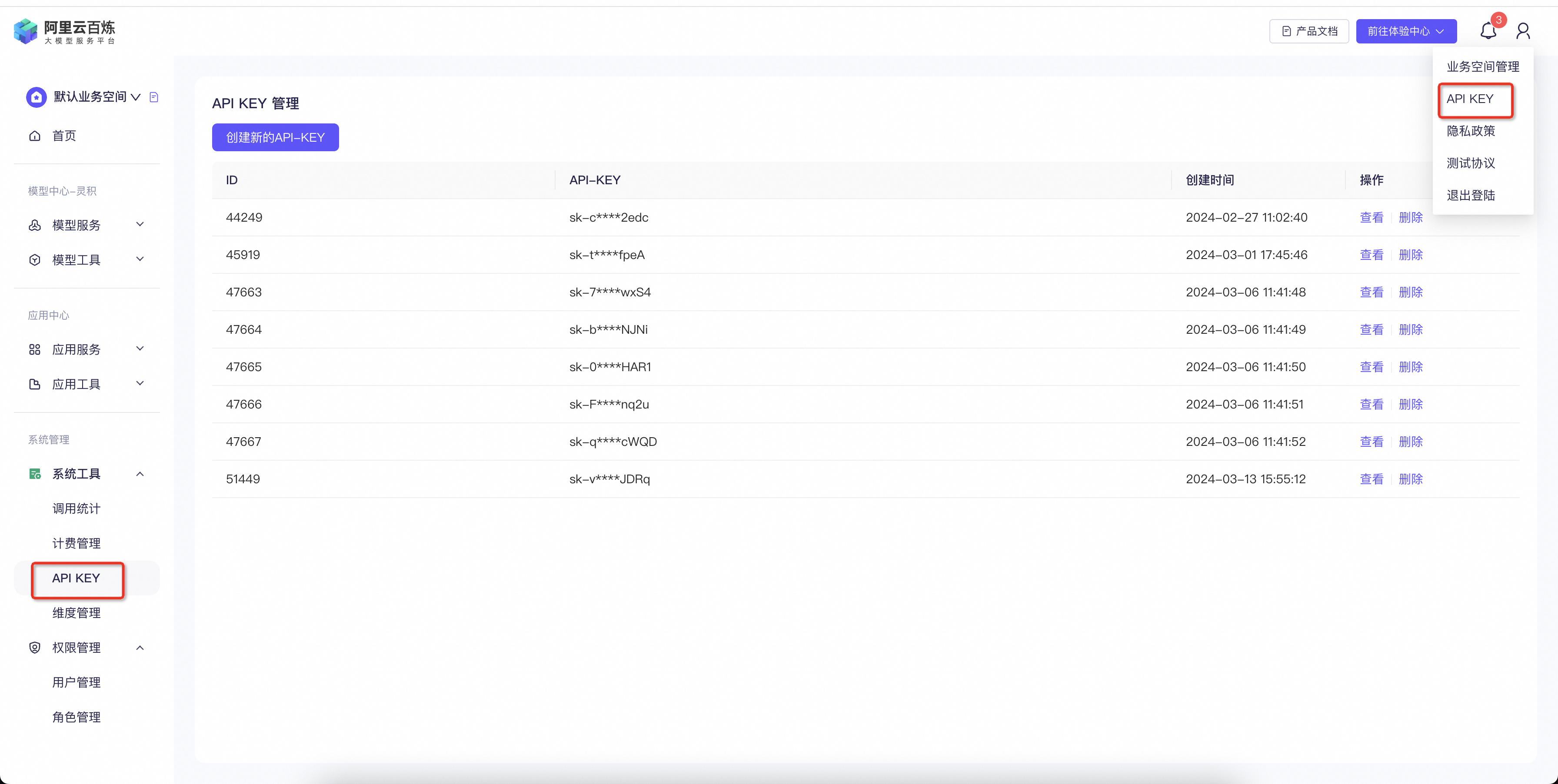This screenshot has height=784, width=1558.
Task: Click the 模型工具 cube icon
Action: 35,259
